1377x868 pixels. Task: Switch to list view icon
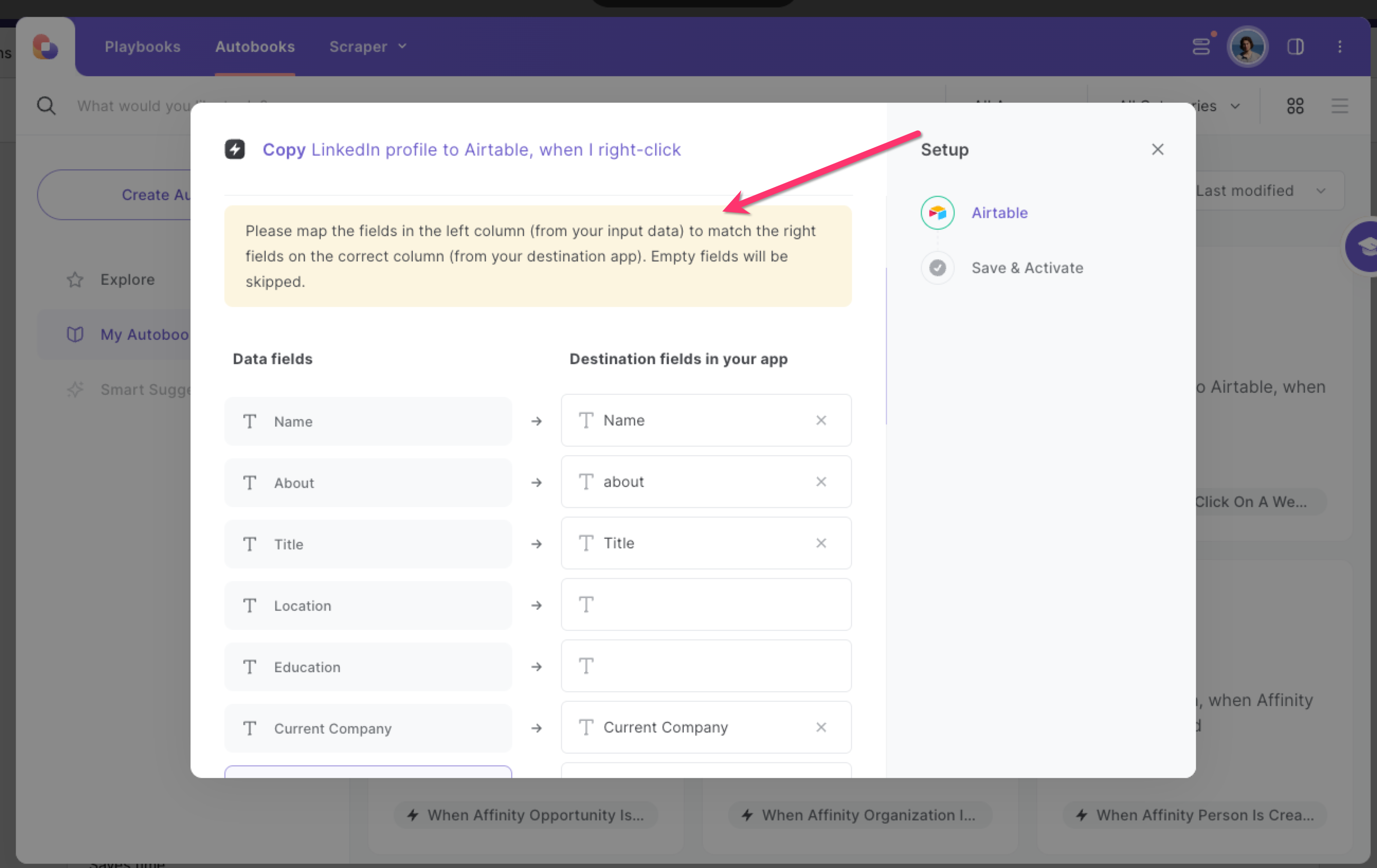1339,106
